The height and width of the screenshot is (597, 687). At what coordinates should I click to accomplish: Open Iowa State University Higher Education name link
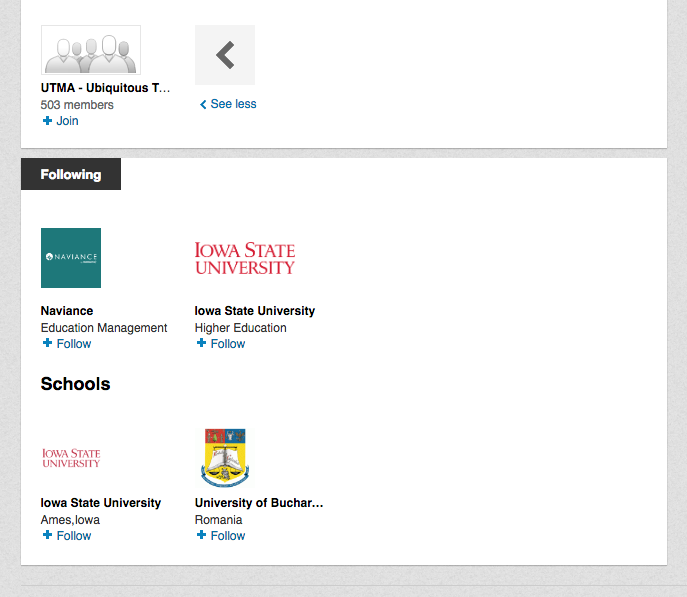[255, 311]
